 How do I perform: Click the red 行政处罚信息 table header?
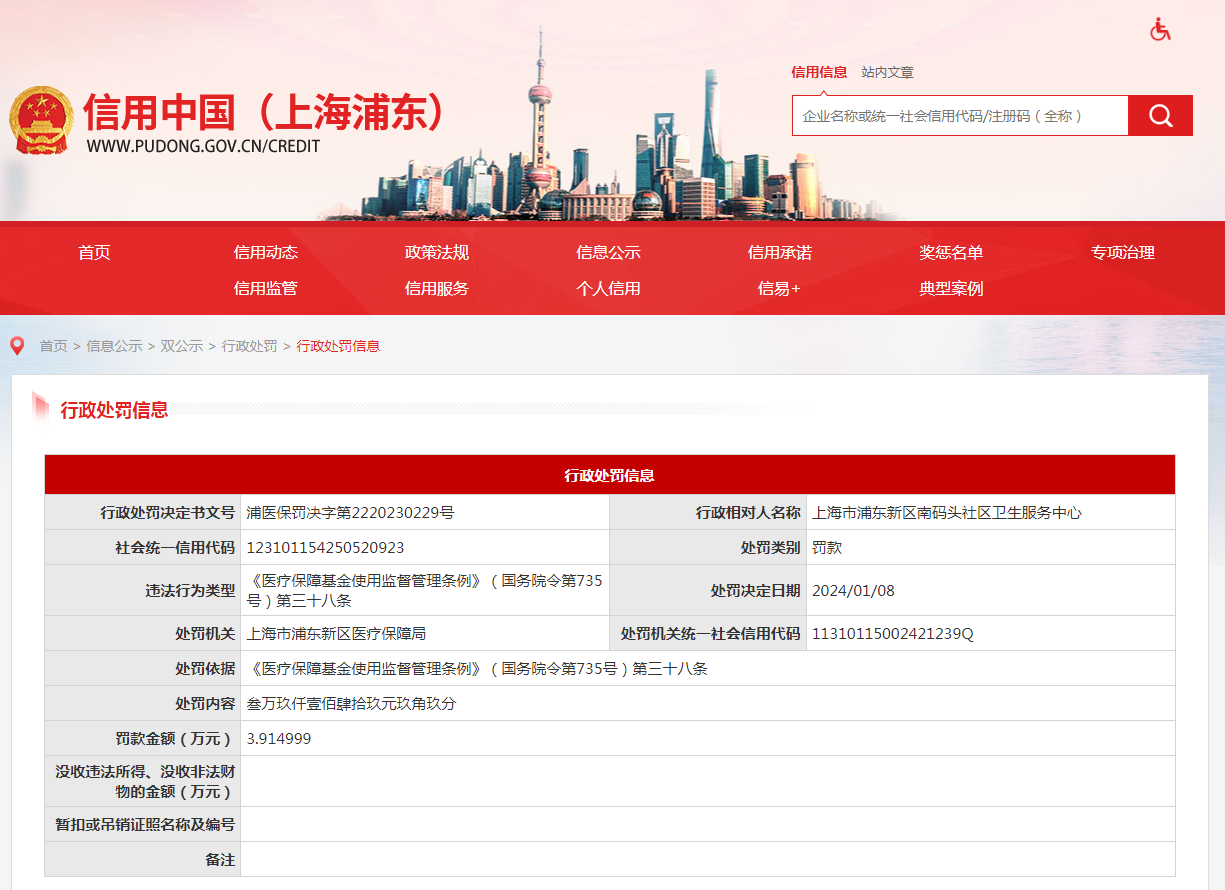(610, 475)
